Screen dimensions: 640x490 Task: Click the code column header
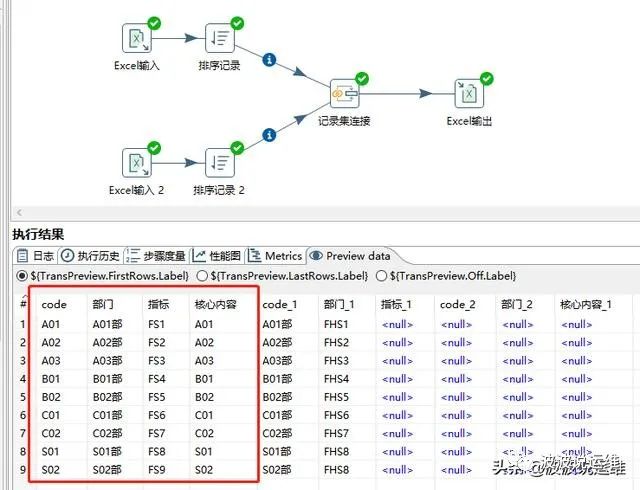[54, 305]
